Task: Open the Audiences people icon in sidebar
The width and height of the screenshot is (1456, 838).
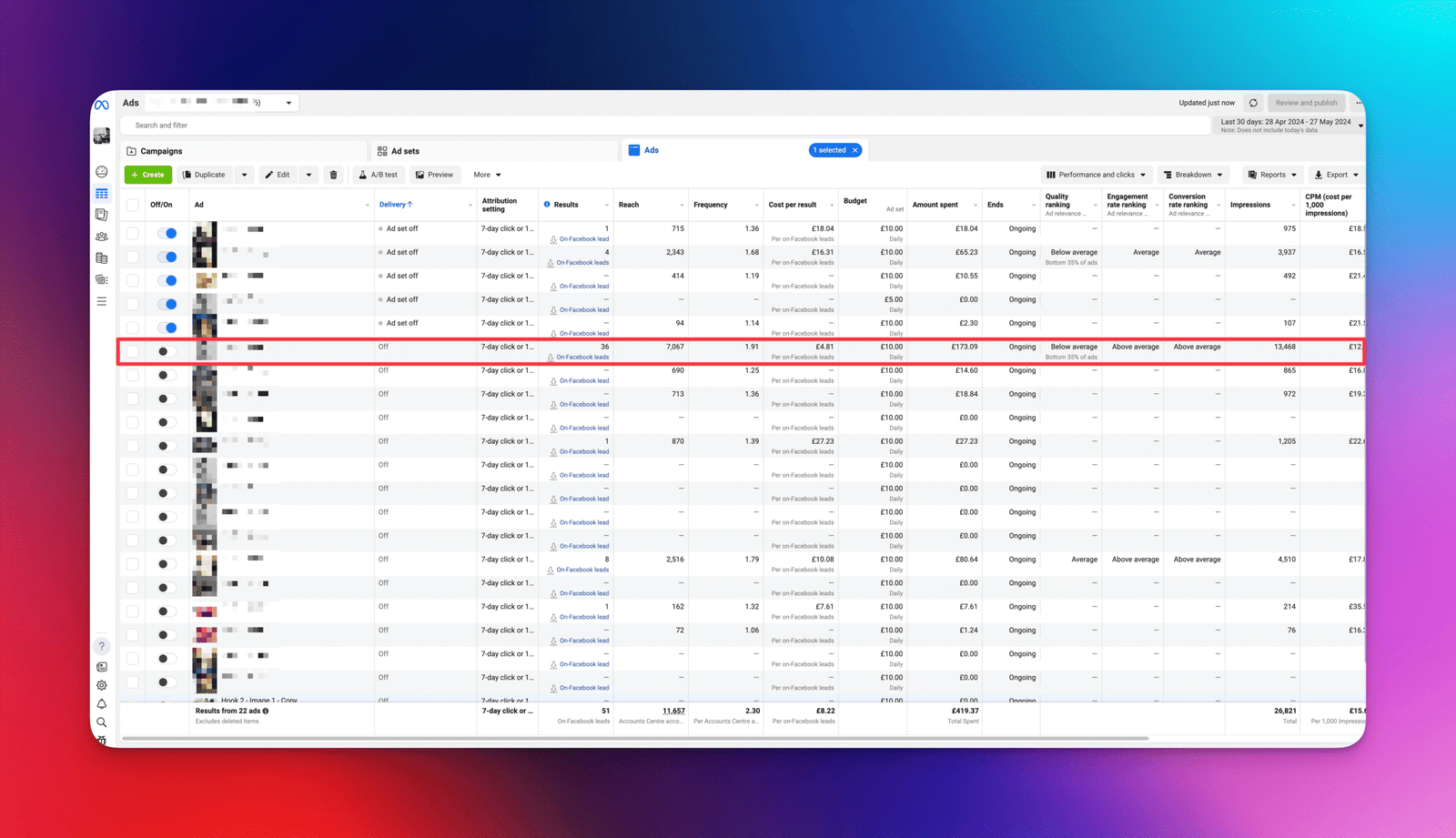Action: (x=102, y=237)
